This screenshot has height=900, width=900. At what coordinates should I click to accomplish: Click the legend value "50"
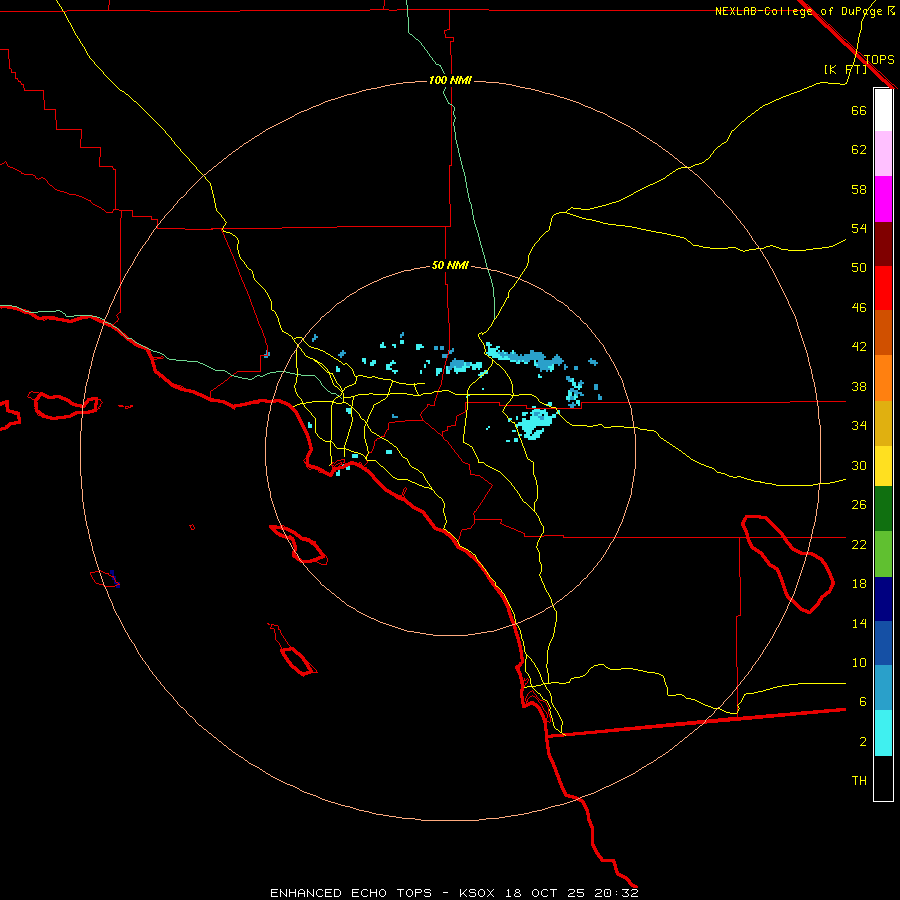859,267
